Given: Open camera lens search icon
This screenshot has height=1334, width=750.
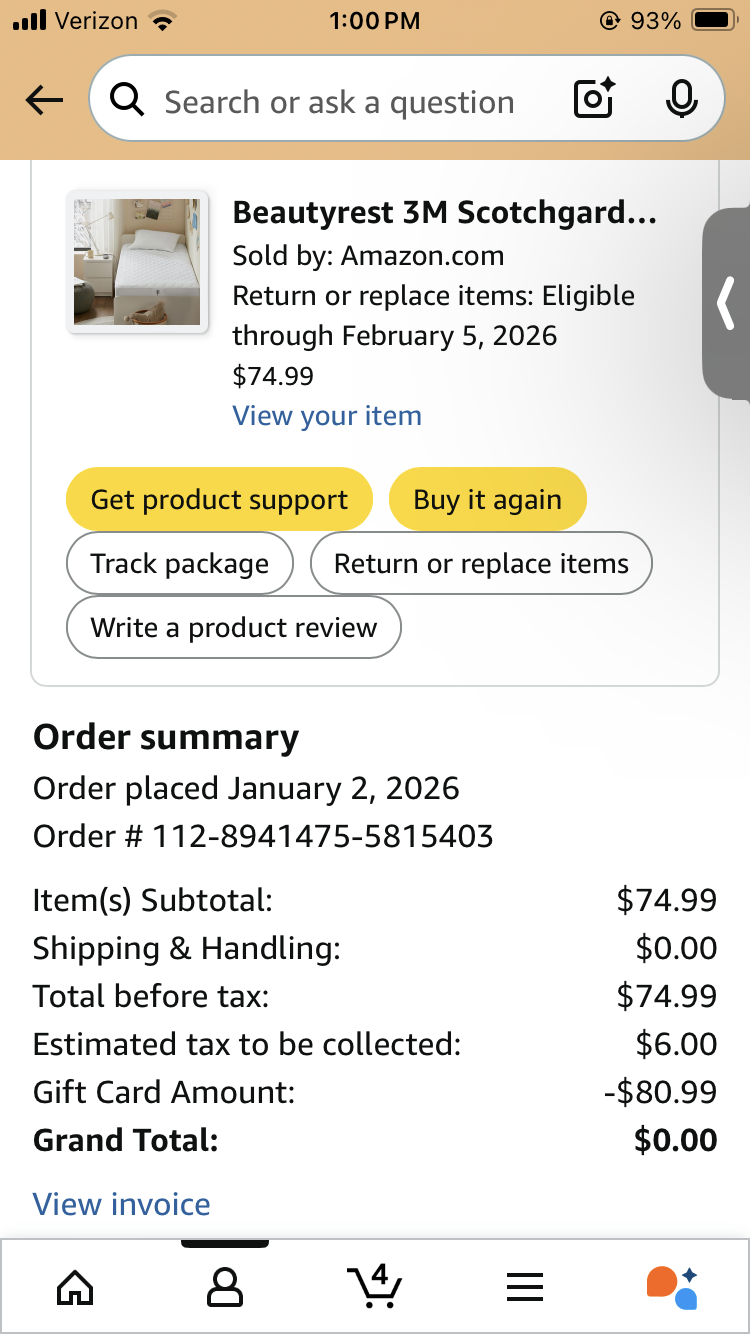Looking at the screenshot, I should pyautogui.click(x=594, y=99).
